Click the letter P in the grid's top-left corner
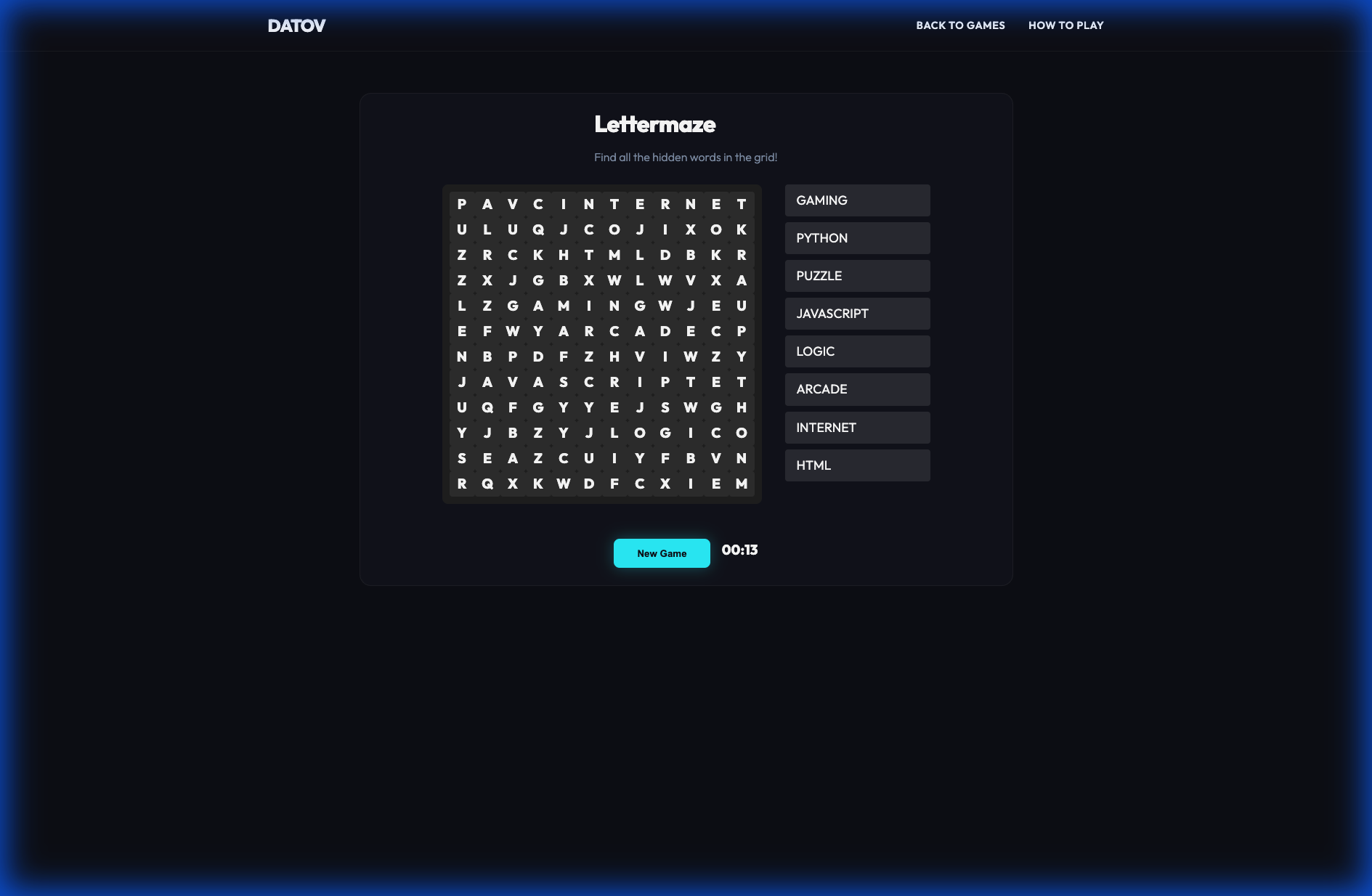Image resolution: width=1372 pixels, height=896 pixels. 462,204
